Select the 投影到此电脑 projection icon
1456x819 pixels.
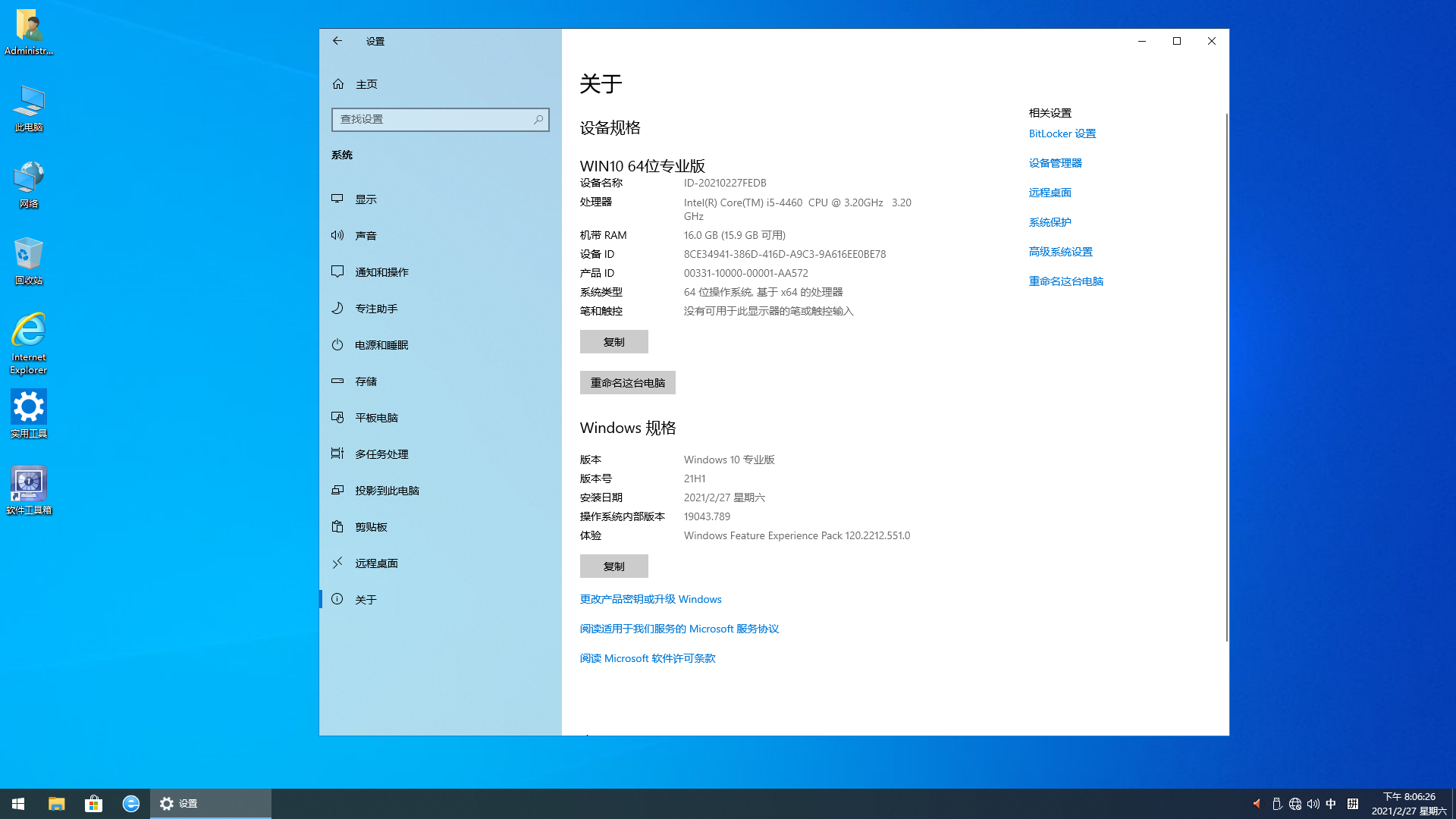point(337,490)
